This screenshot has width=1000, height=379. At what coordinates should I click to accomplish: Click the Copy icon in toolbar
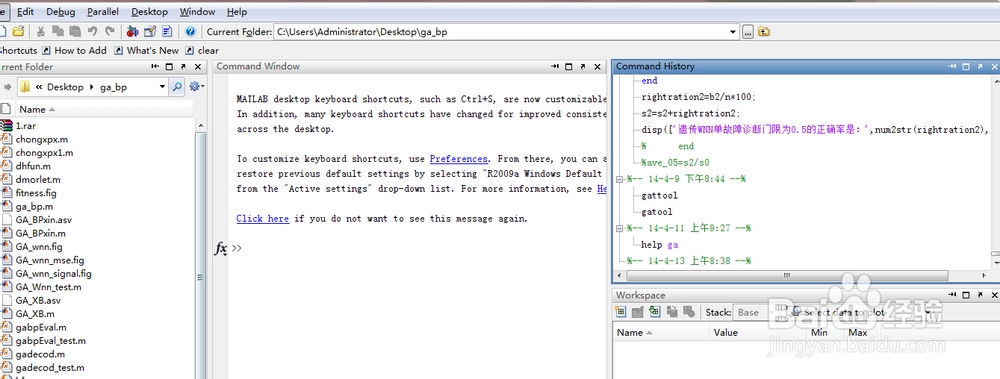pyautogui.click(x=58, y=31)
